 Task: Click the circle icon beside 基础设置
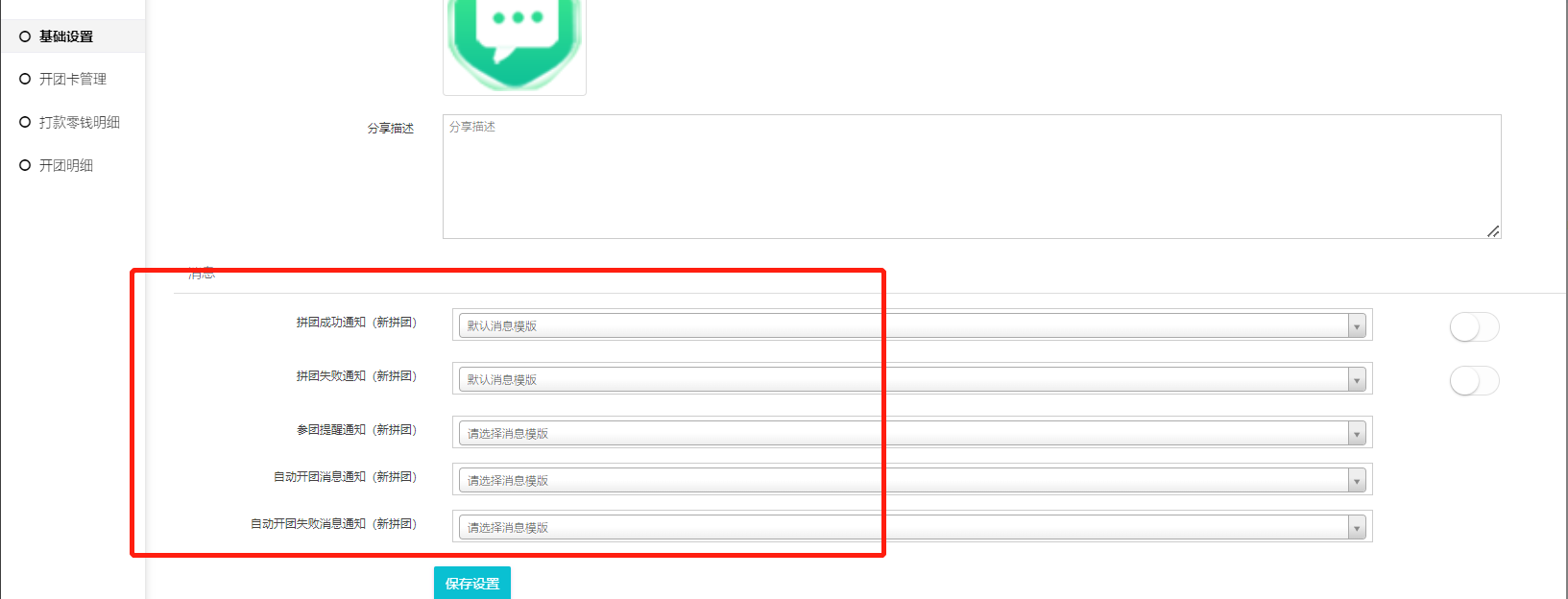tap(25, 36)
